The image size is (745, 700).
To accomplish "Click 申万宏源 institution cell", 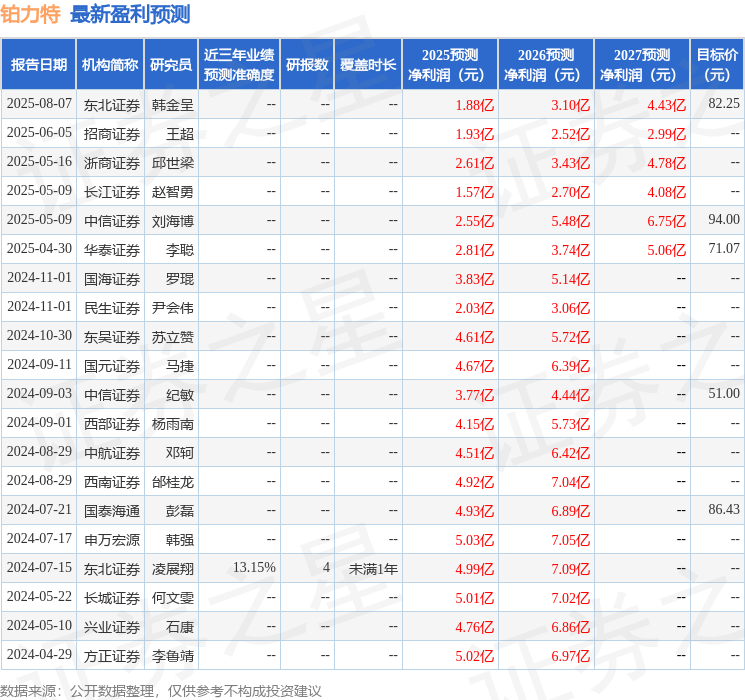I will pyautogui.click(x=112, y=540).
